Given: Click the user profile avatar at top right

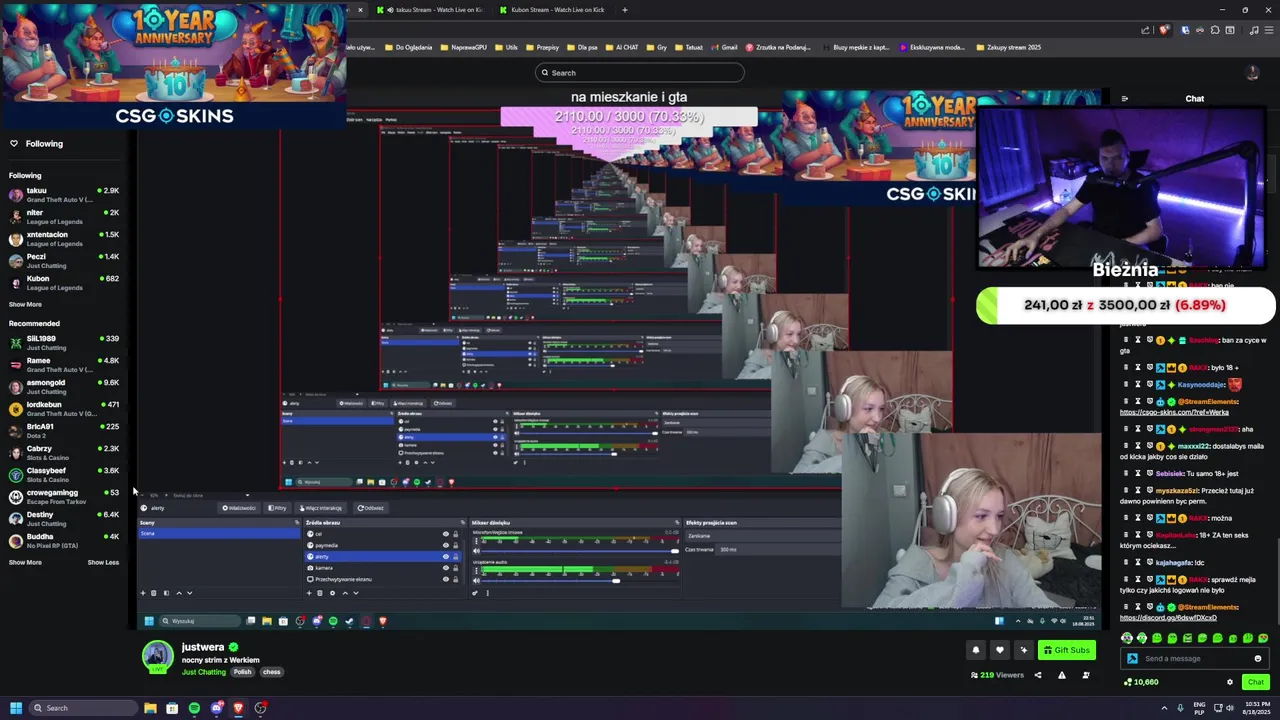Looking at the screenshot, I should pyautogui.click(x=1252, y=72).
